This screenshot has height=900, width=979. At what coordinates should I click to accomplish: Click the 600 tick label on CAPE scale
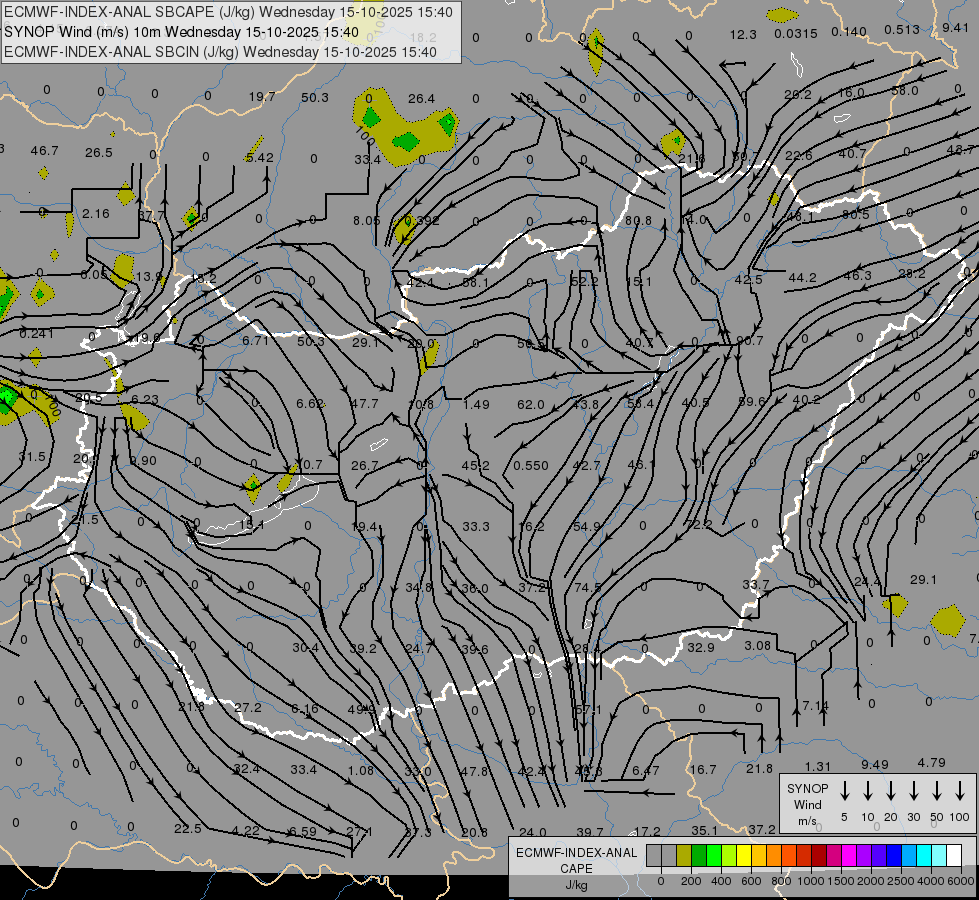751,881
